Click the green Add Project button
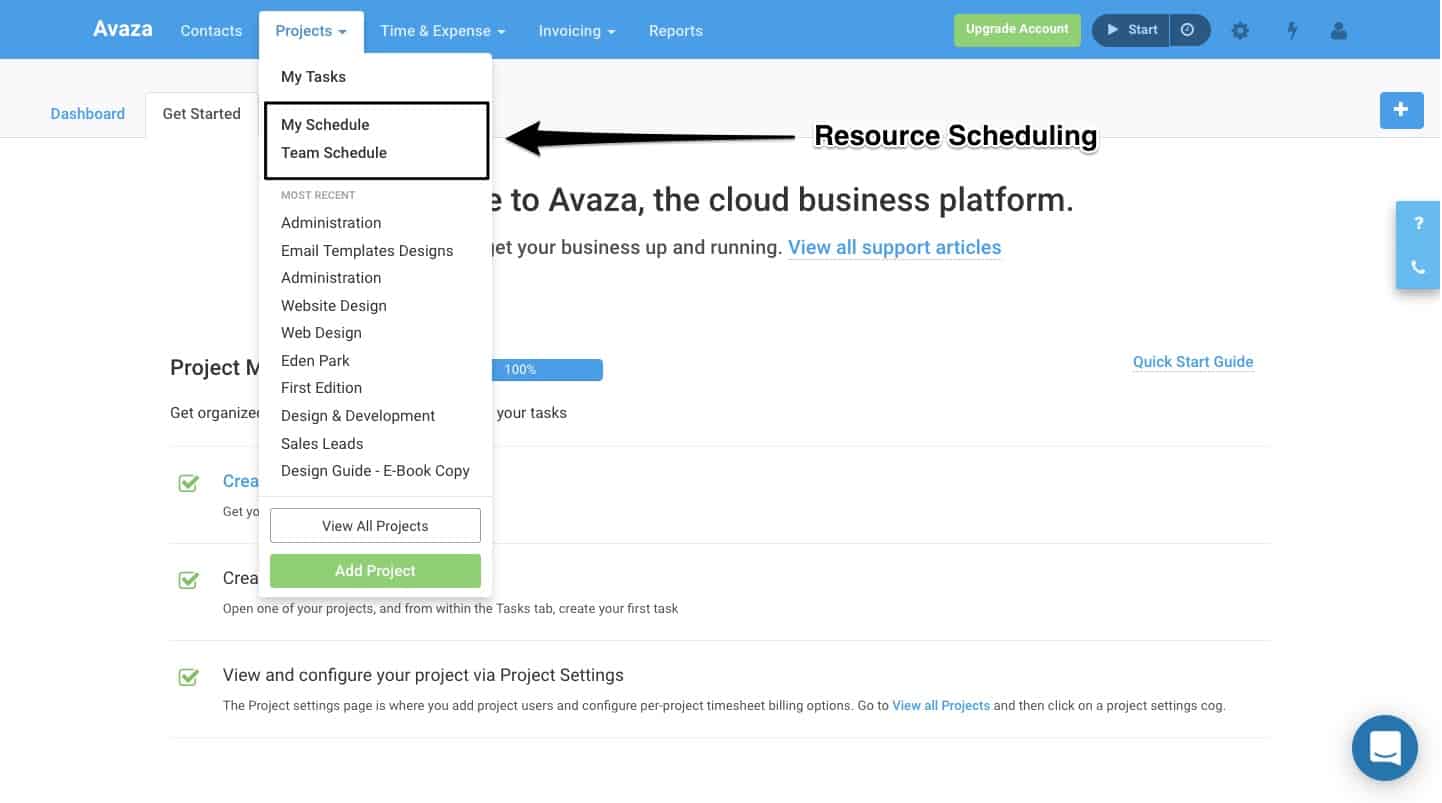This screenshot has height=803, width=1442. pyautogui.click(x=375, y=570)
